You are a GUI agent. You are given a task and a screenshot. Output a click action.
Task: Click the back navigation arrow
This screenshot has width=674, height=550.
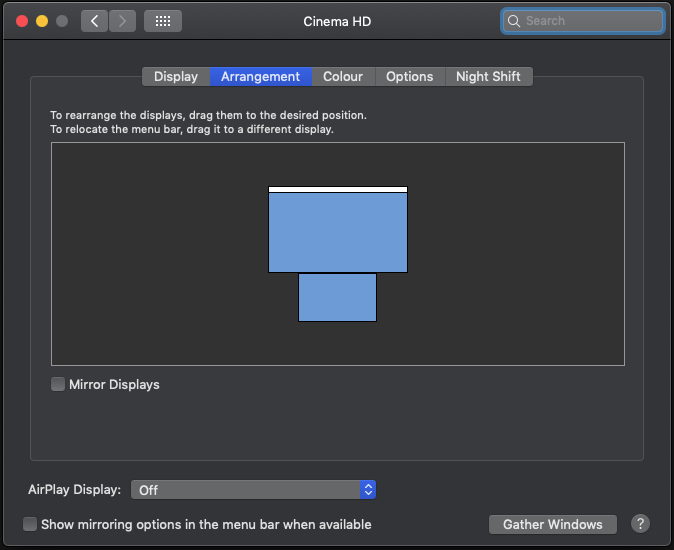(x=94, y=21)
